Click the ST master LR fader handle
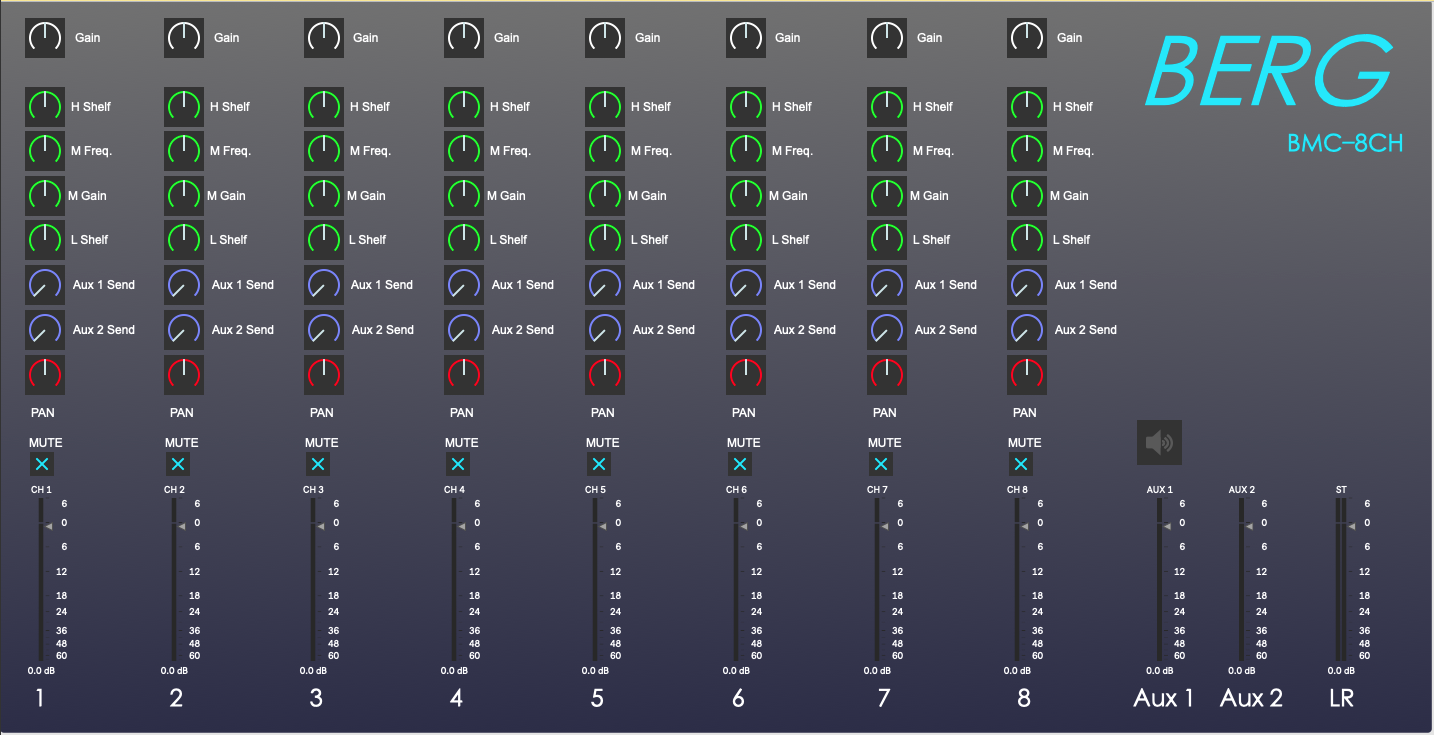 [1350, 525]
